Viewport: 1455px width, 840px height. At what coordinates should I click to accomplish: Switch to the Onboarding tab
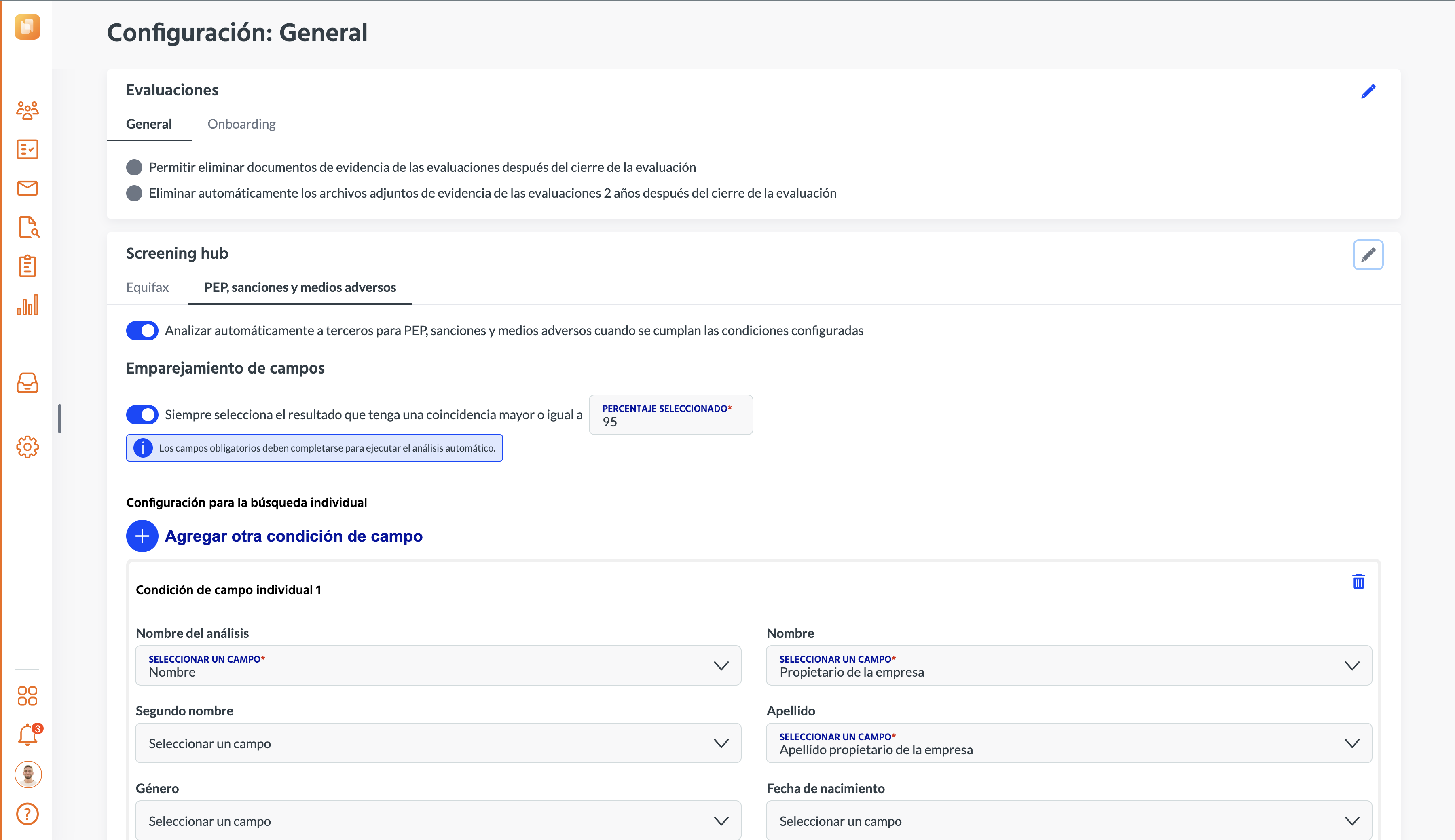point(241,124)
